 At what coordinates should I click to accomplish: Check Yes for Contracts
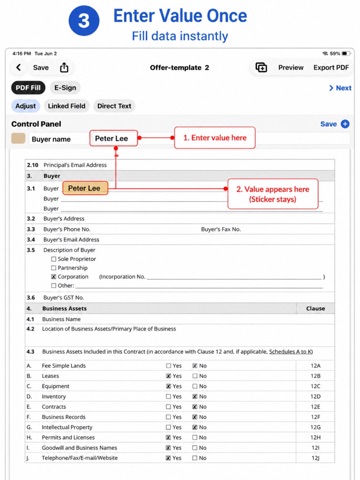pos(168,407)
